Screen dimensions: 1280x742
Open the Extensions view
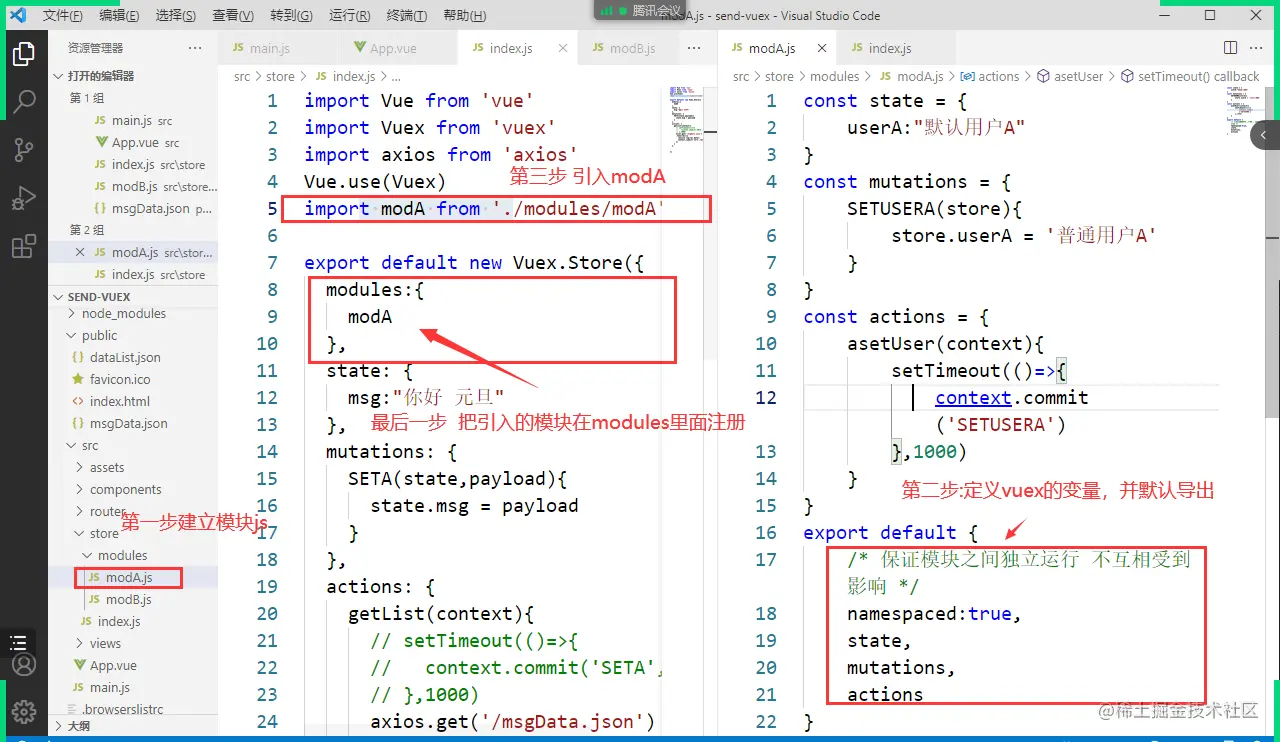pyautogui.click(x=24, y=246)
